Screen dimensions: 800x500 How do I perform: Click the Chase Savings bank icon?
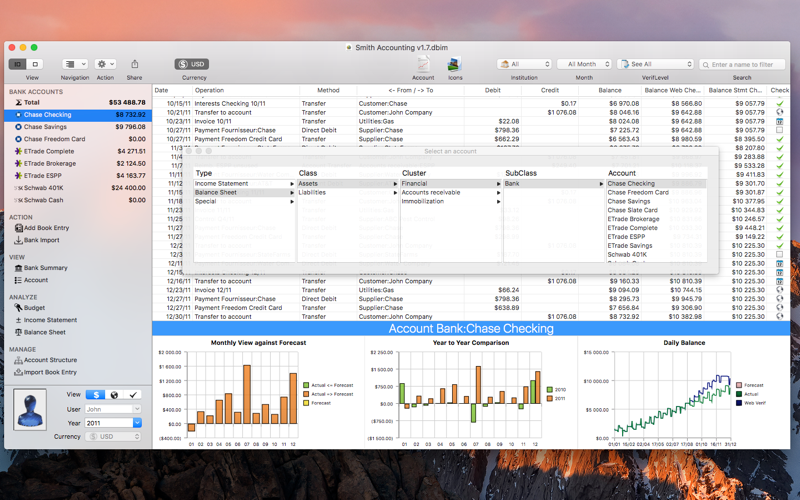coord(18,127)
